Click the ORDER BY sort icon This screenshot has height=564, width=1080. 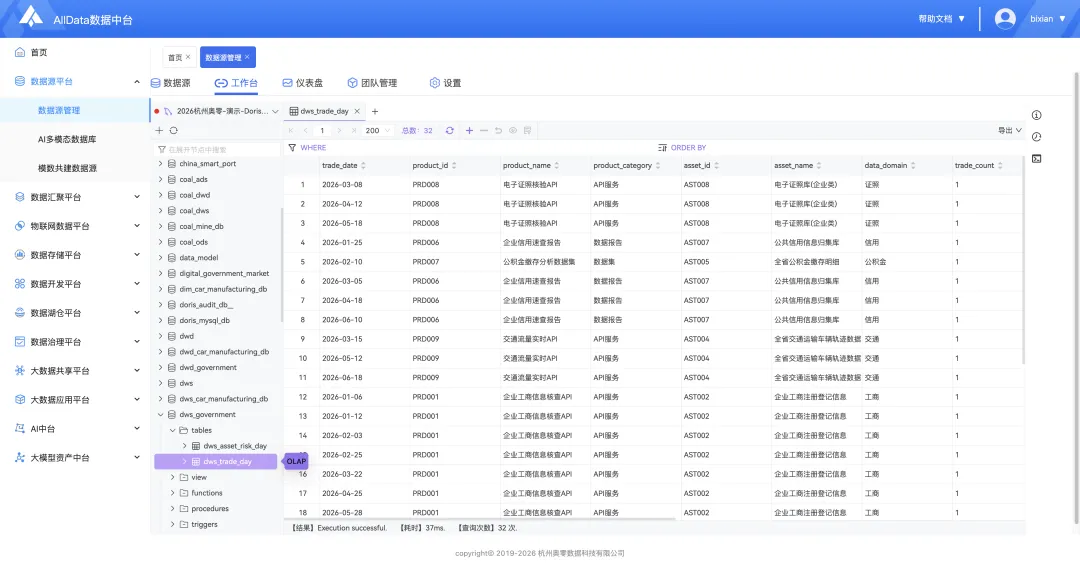tap(662, 148)
